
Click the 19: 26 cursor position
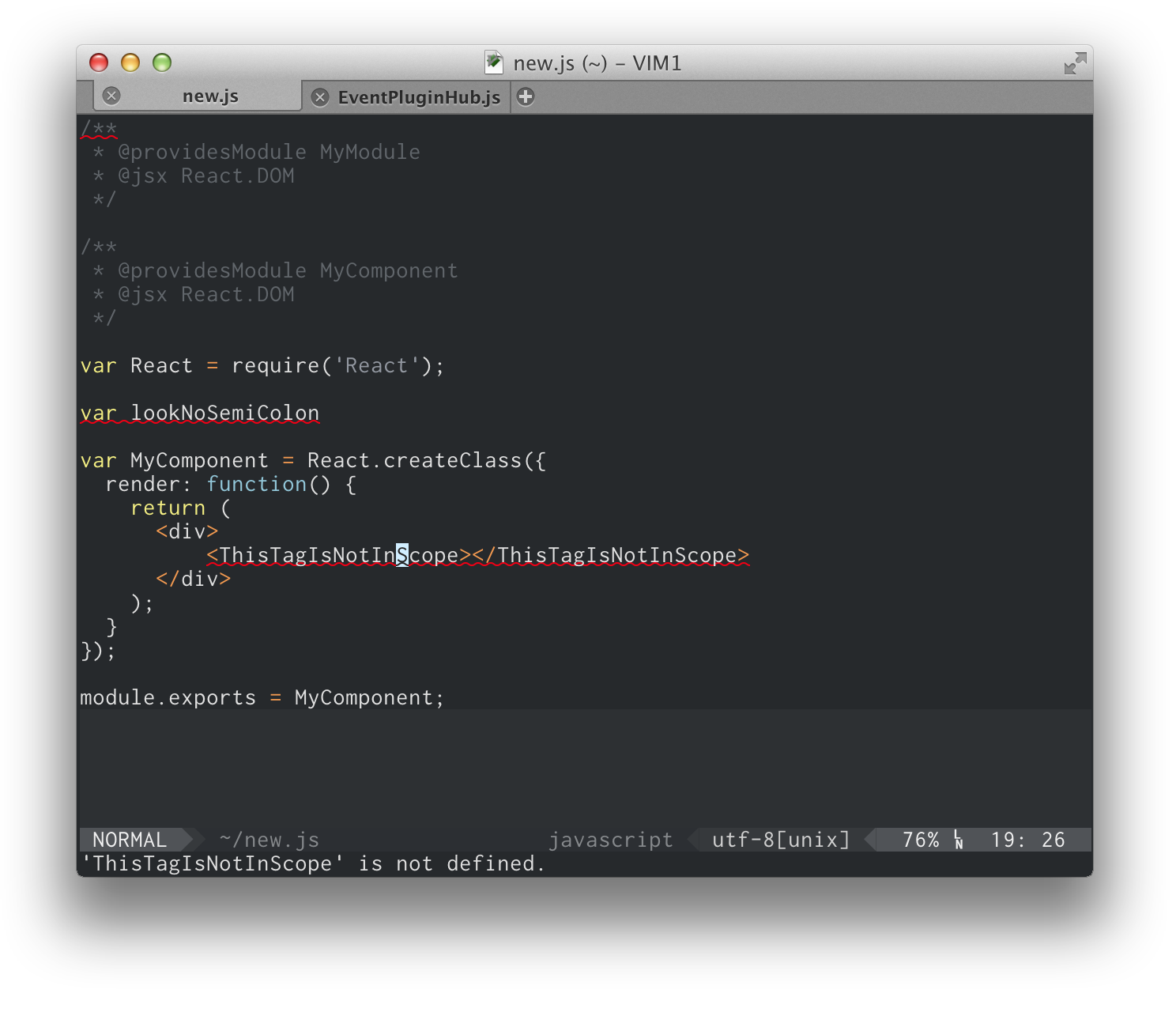pos(1028,840)
